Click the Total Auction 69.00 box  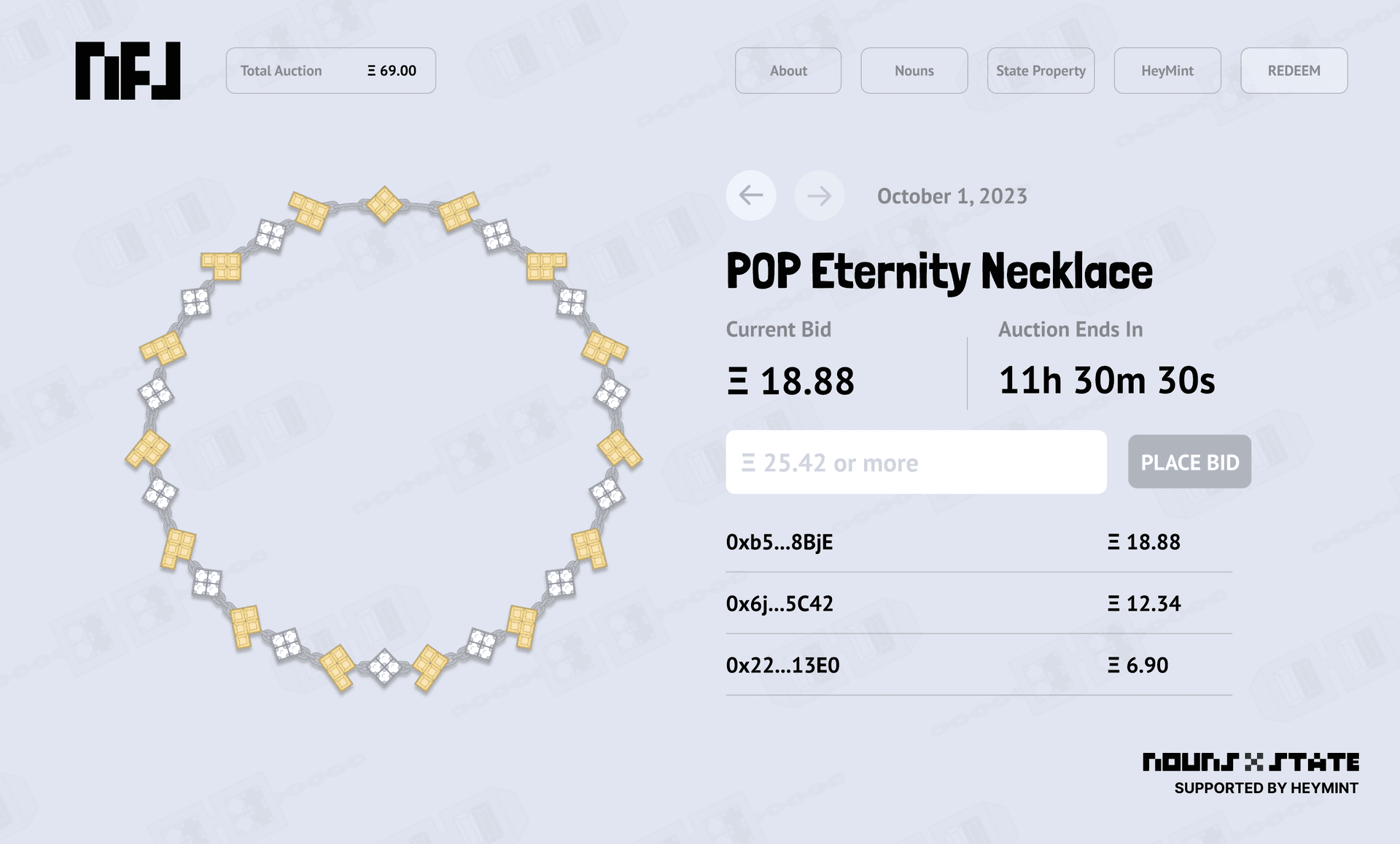click(x=330, y=71)
